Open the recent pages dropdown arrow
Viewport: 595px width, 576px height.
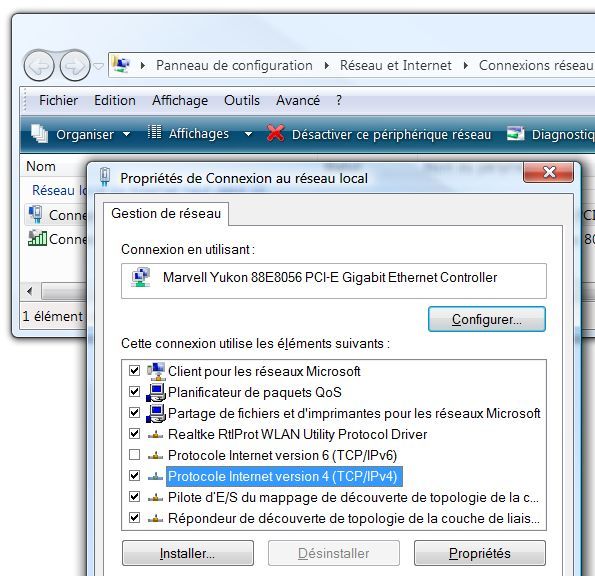coord(98,66)
